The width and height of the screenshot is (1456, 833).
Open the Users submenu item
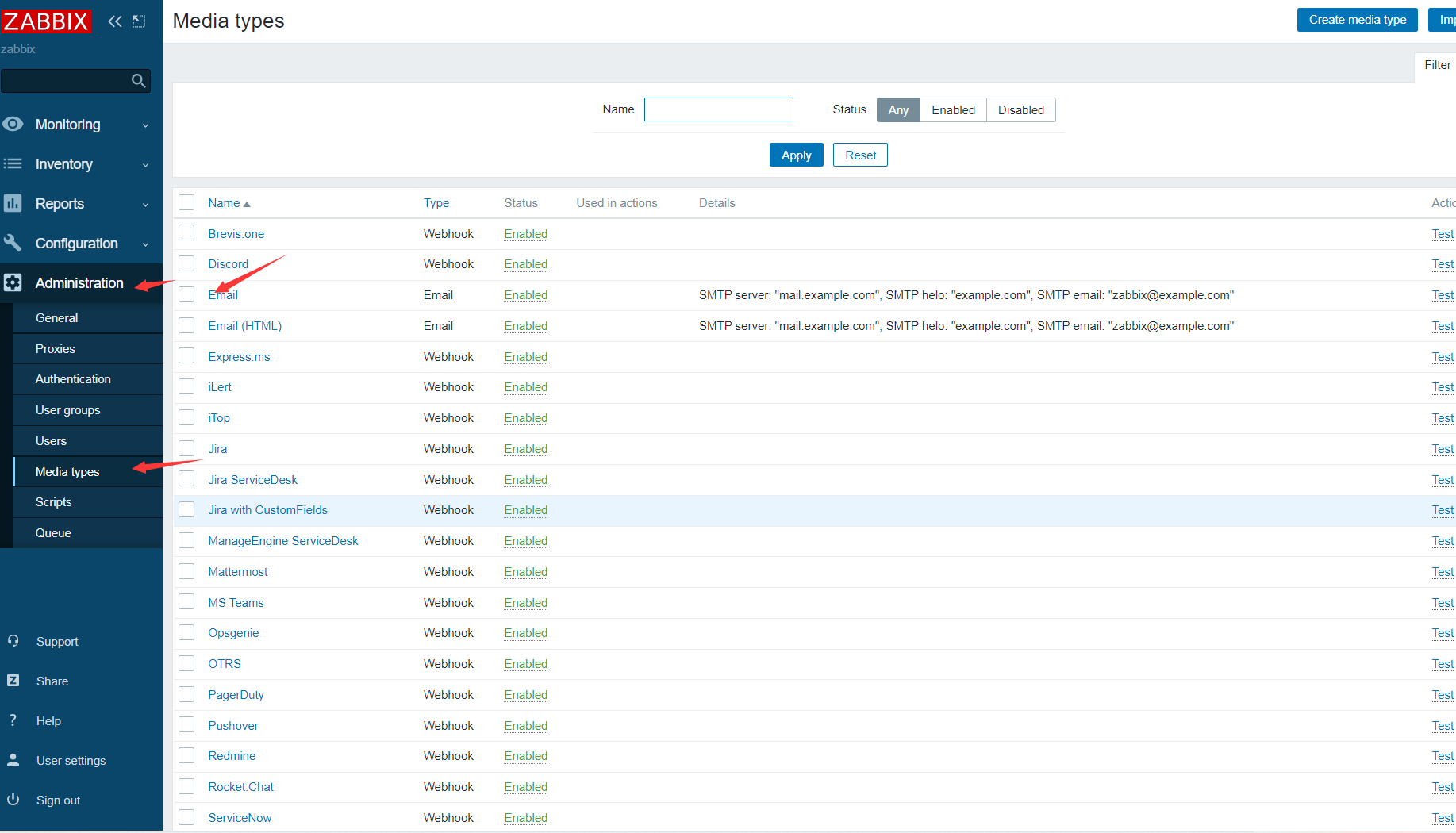[x=87, y=440]
